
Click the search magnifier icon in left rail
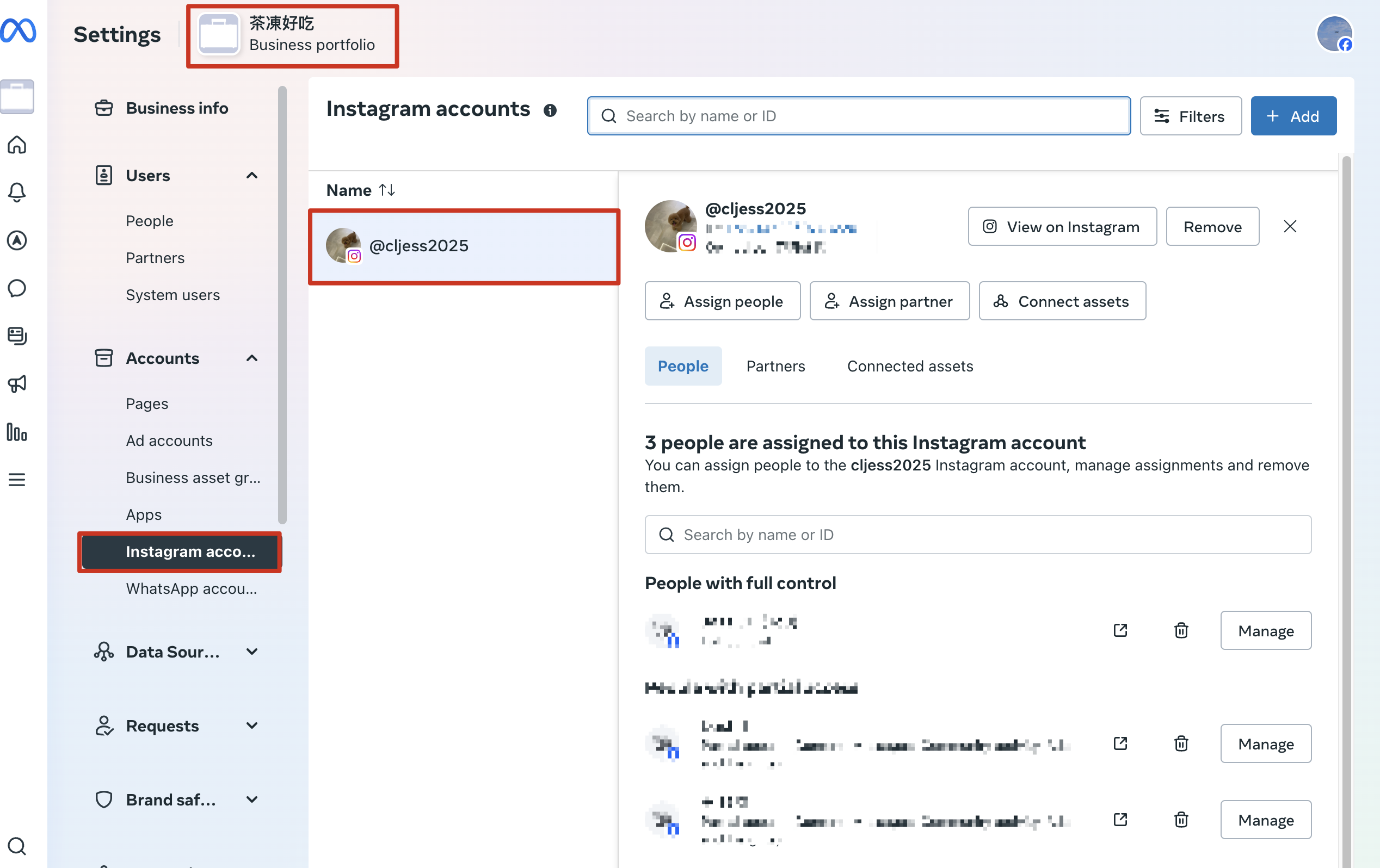pos(17,846)
